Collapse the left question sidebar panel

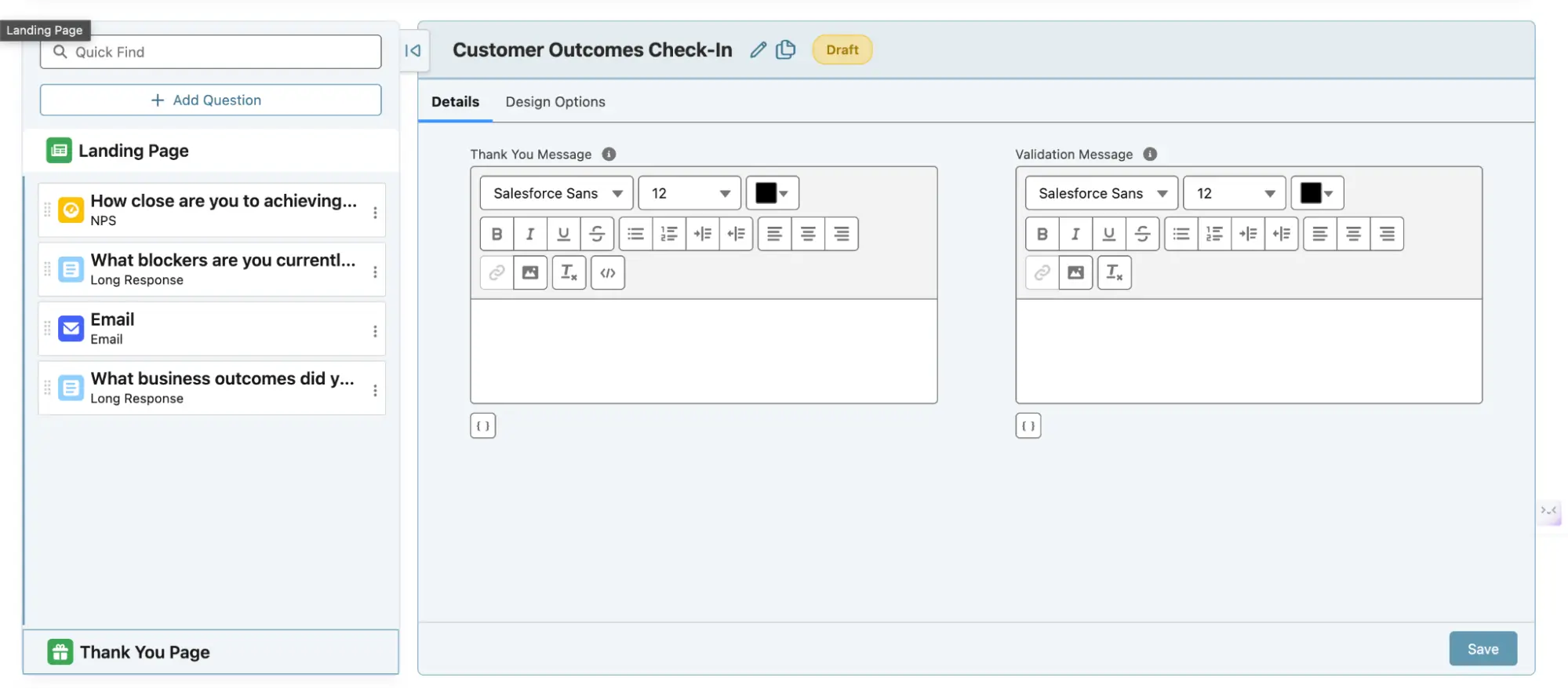tap(413, 51)
